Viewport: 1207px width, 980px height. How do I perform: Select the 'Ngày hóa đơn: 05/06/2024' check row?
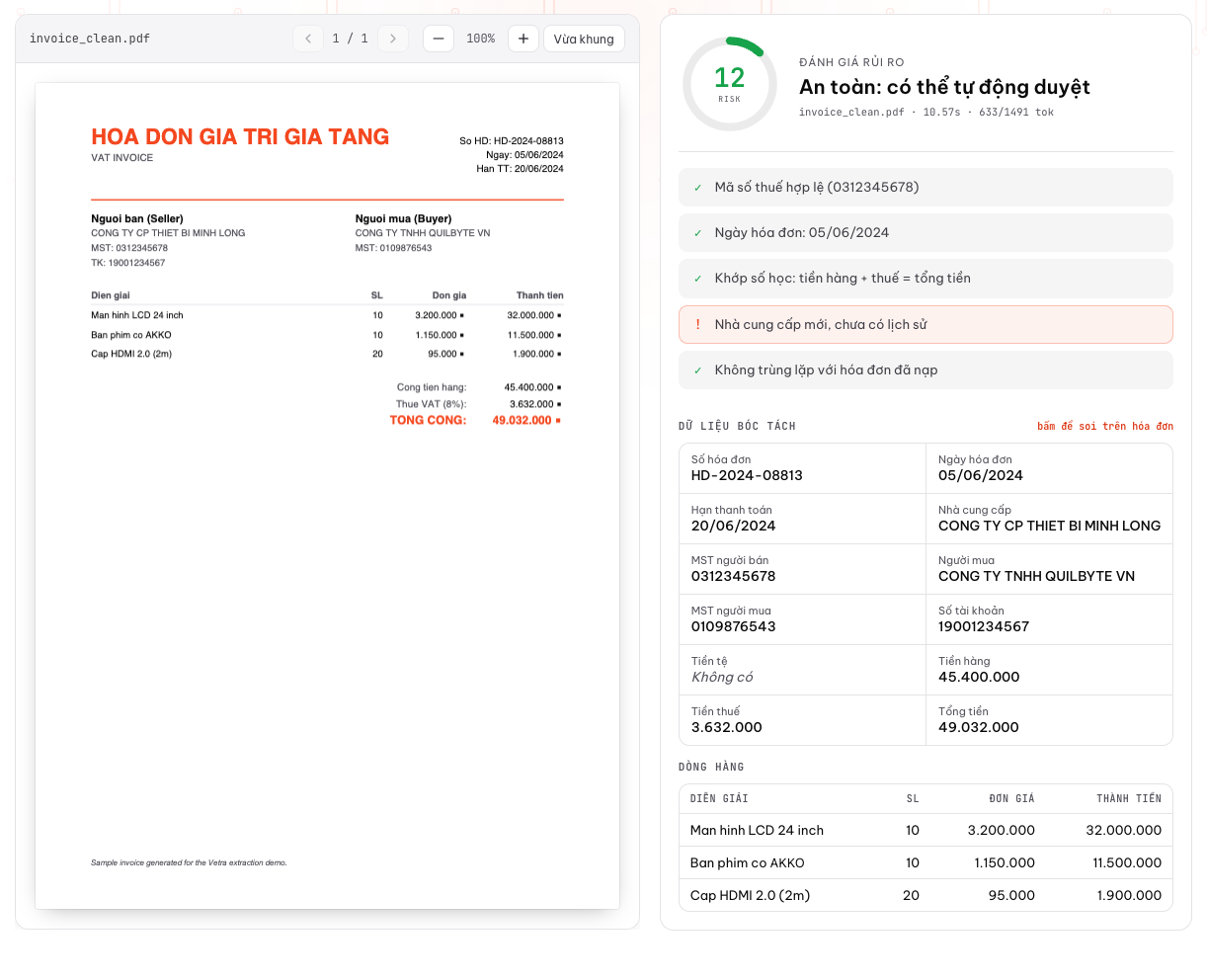pos(925,232)
